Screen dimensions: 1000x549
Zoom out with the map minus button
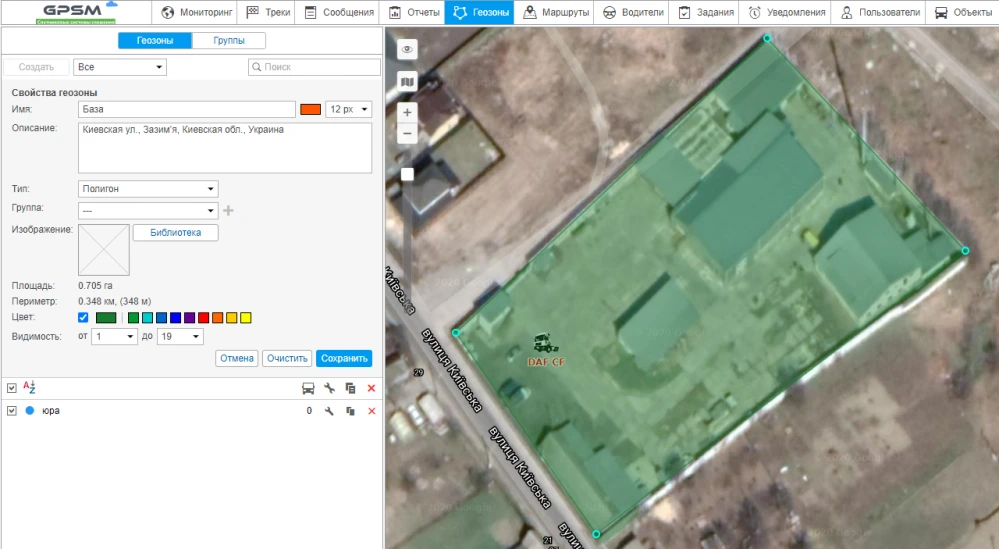pos(407,134)
